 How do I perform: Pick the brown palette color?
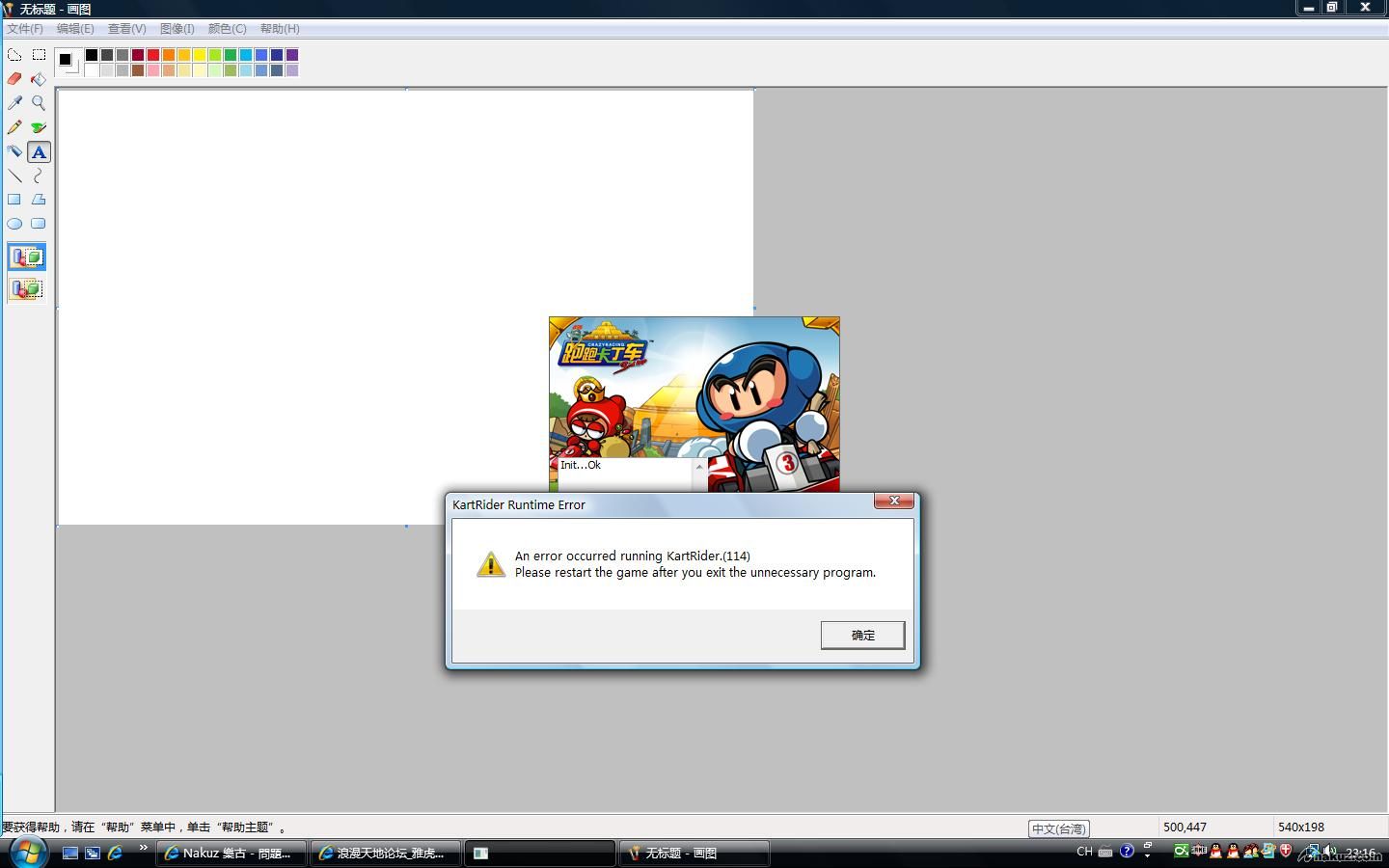(x=138, y=70)
